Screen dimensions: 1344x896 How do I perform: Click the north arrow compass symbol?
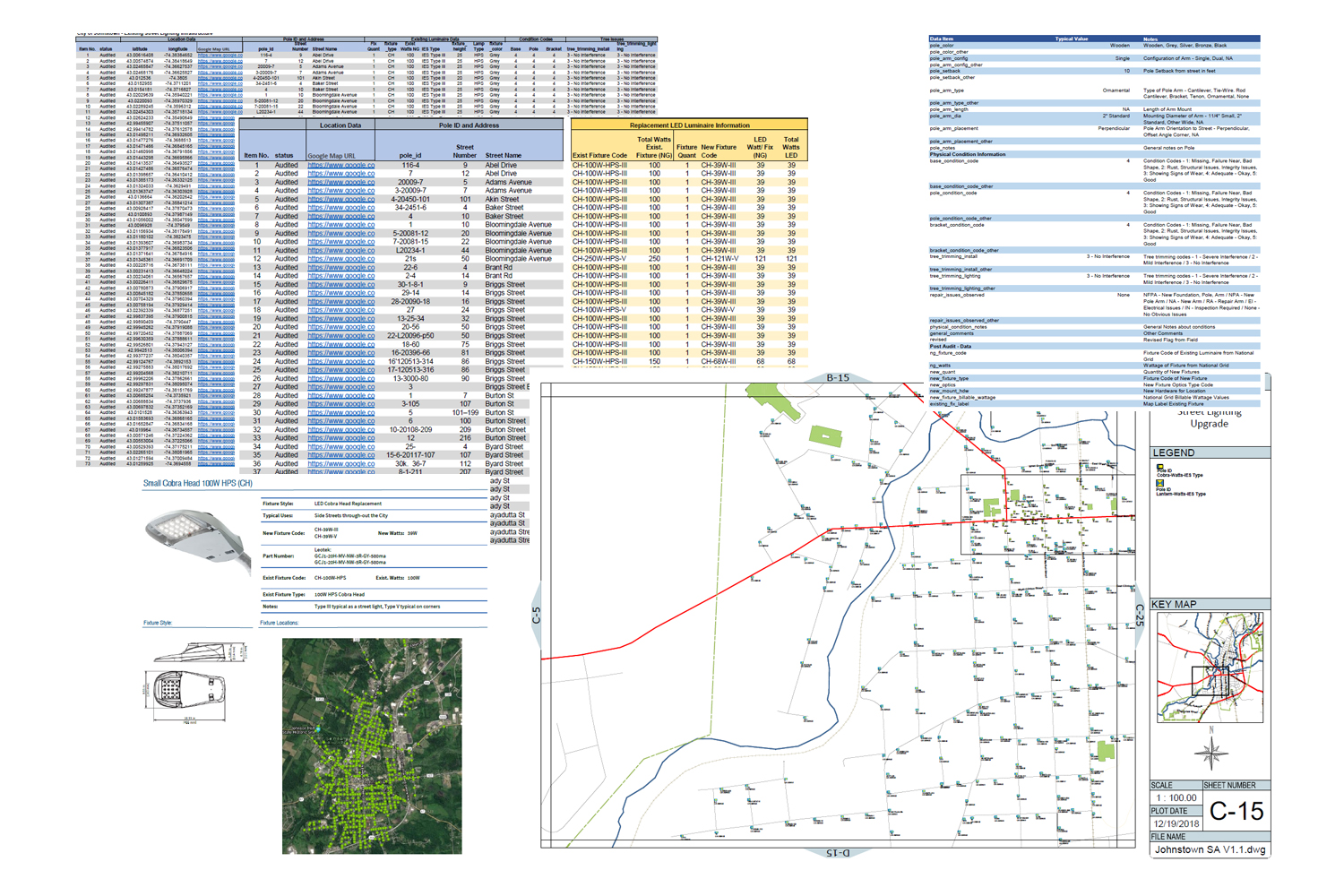point(1211,750)
